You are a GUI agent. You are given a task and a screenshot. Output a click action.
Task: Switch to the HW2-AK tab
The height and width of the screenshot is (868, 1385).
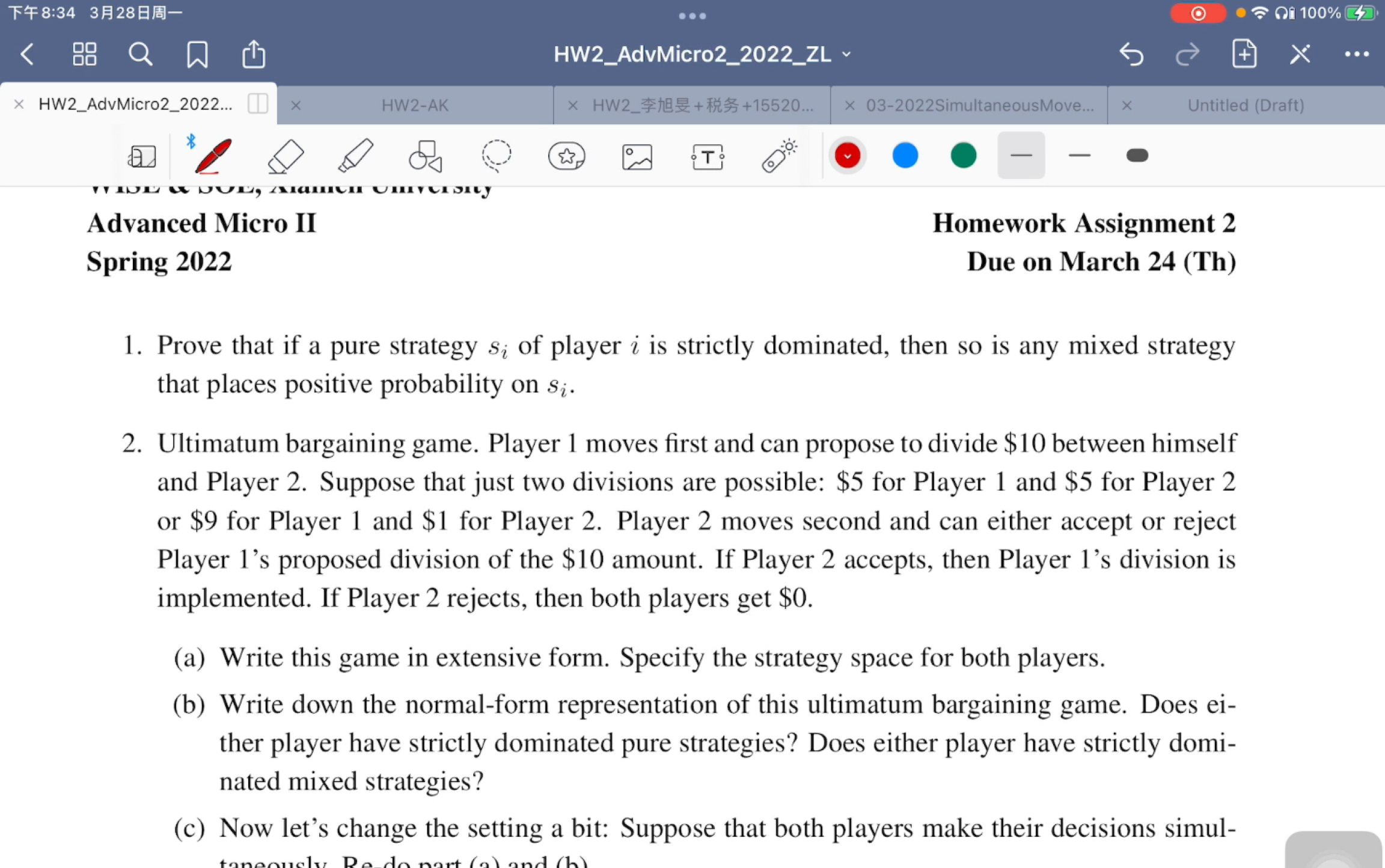[415, 105]
